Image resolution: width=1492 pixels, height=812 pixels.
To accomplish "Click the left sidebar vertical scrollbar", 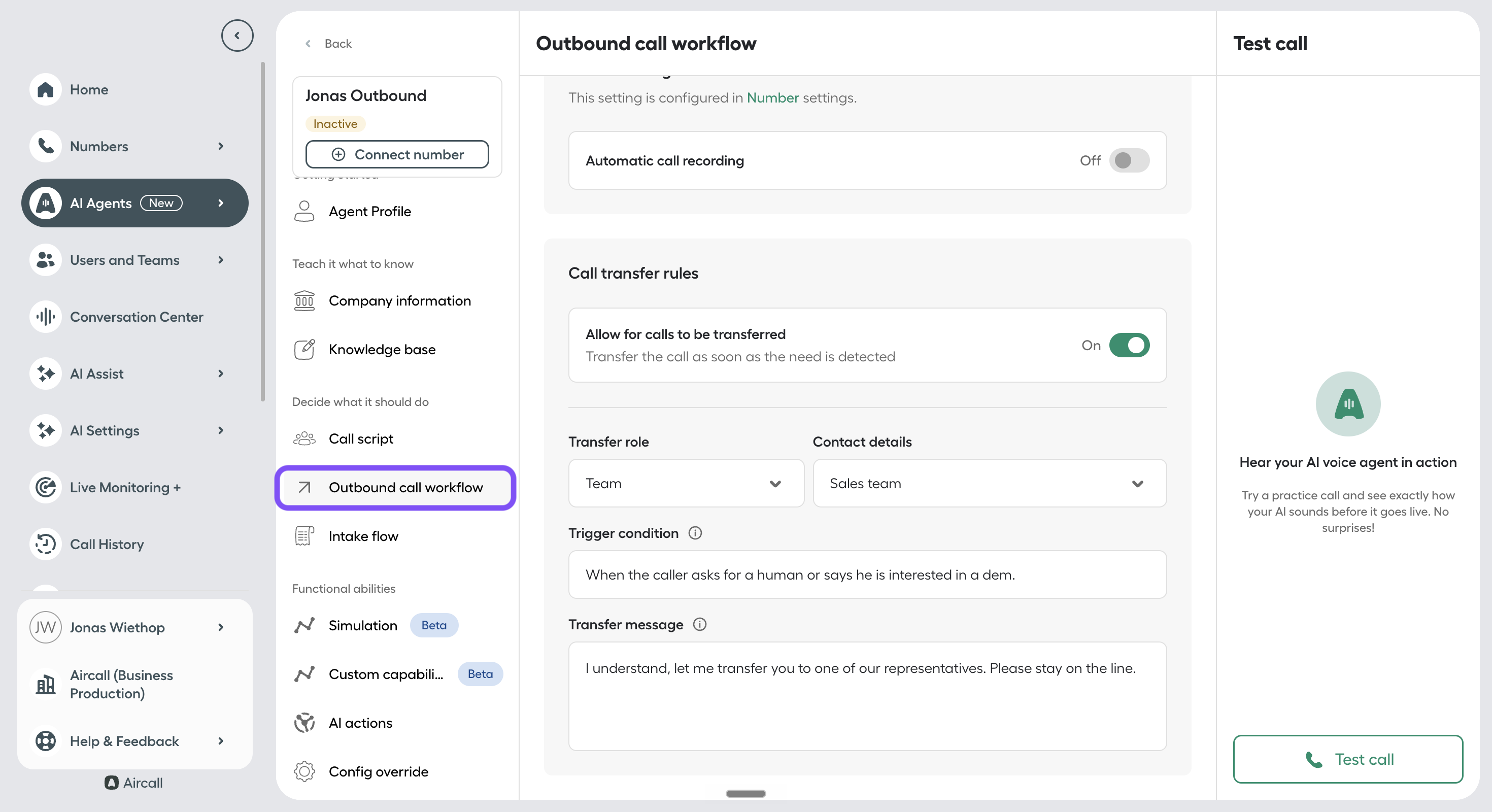I will [263, 231].
